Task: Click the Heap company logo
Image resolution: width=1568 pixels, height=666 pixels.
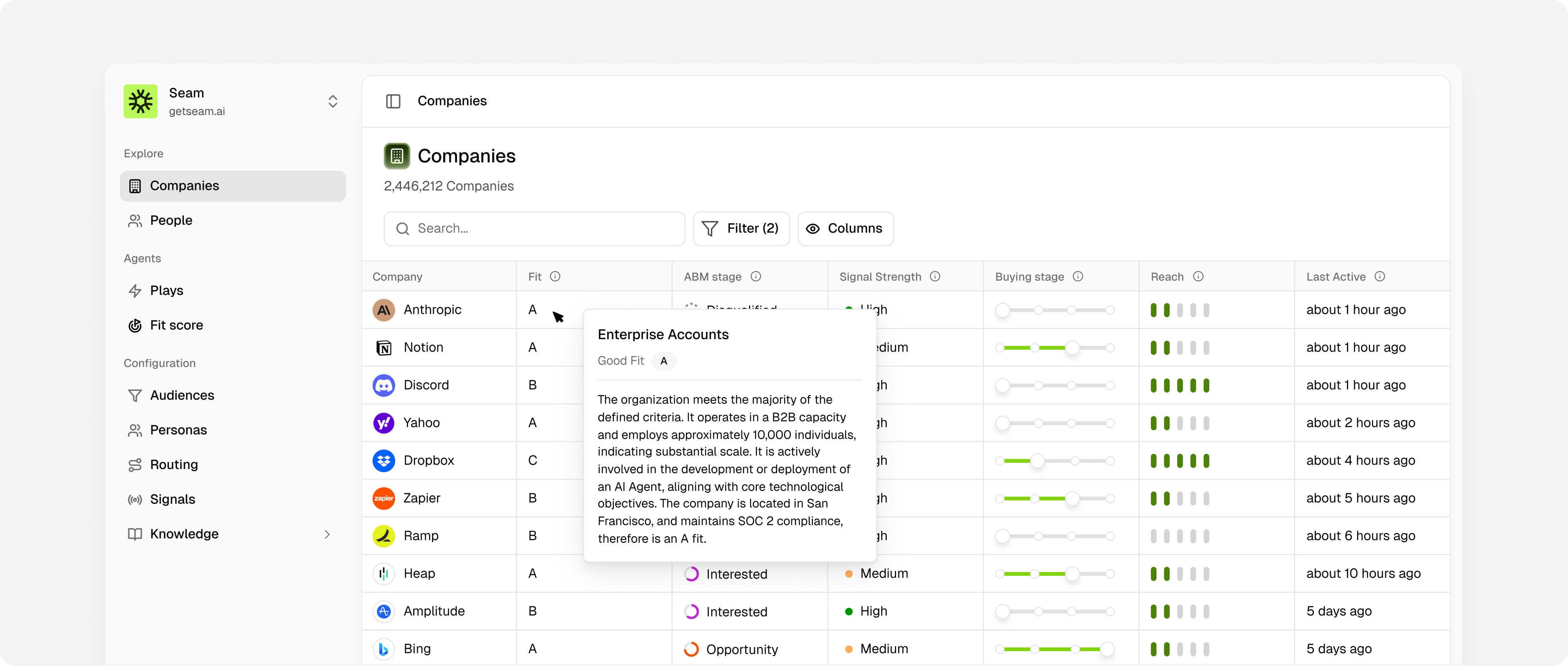Action: [383, 574]
